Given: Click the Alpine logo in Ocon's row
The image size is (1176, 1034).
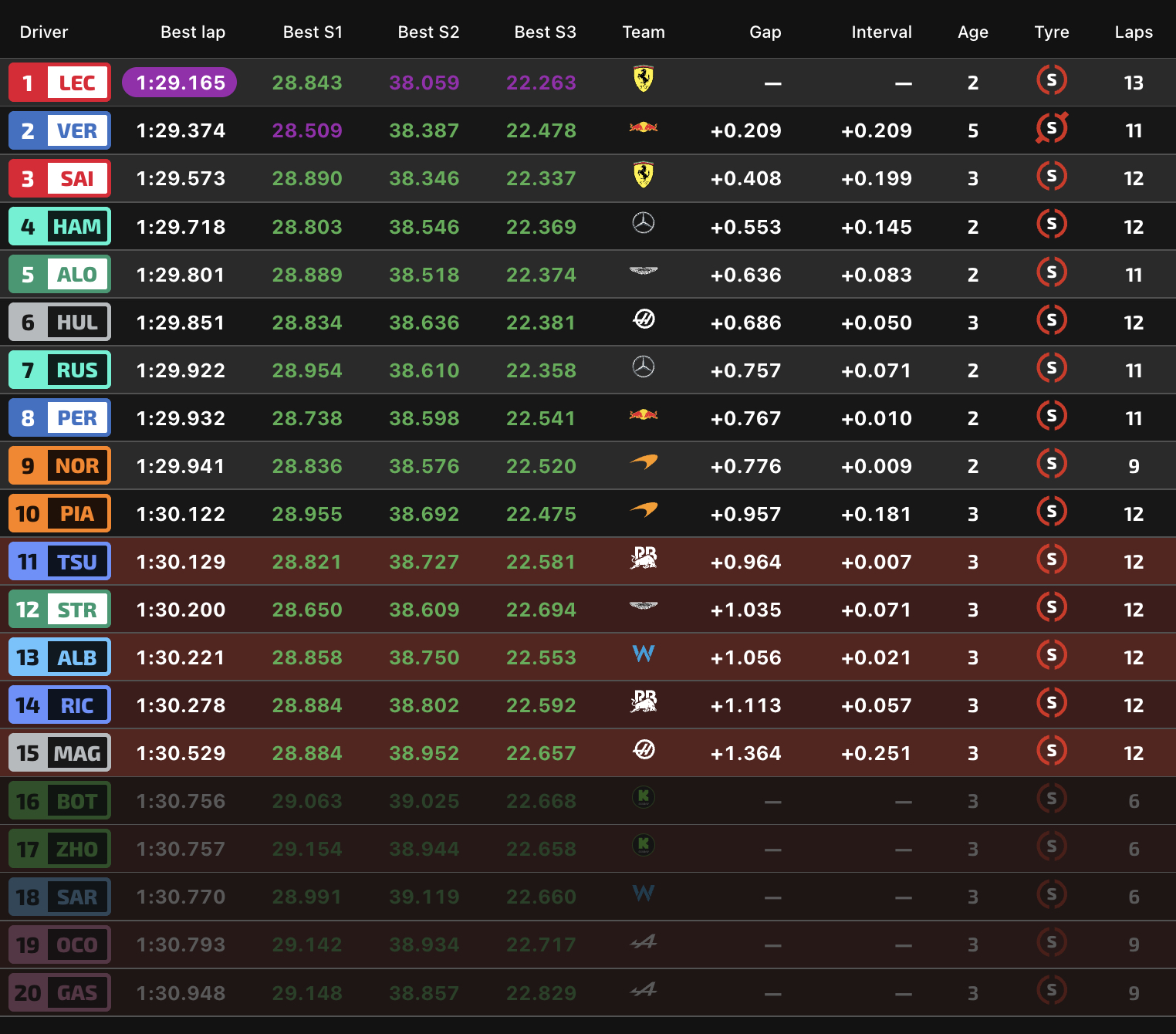Looking at the screenshot, I should pyautogui.click(x=643, y=942).
